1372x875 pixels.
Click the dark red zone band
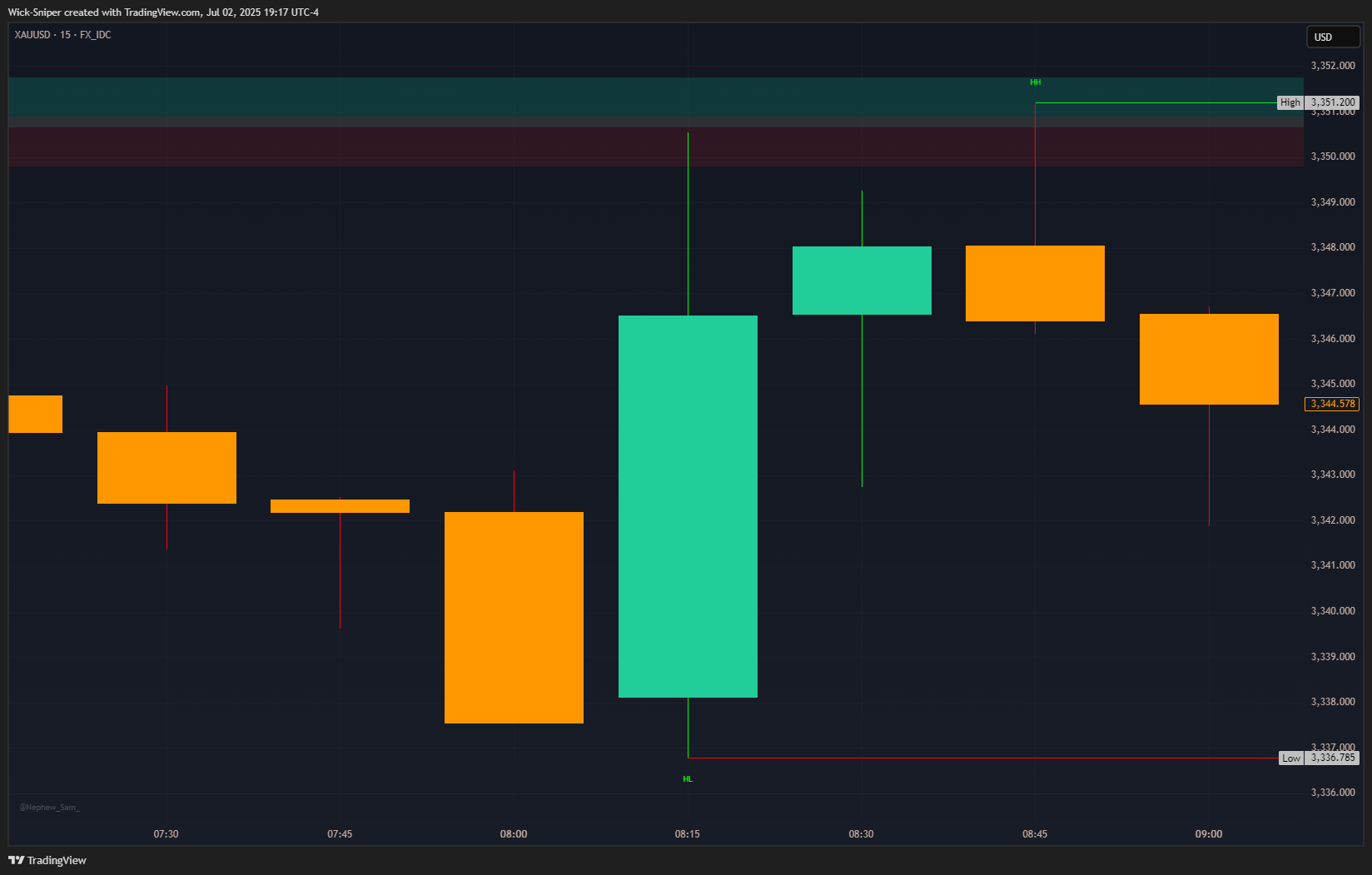[x=656, y=147]
